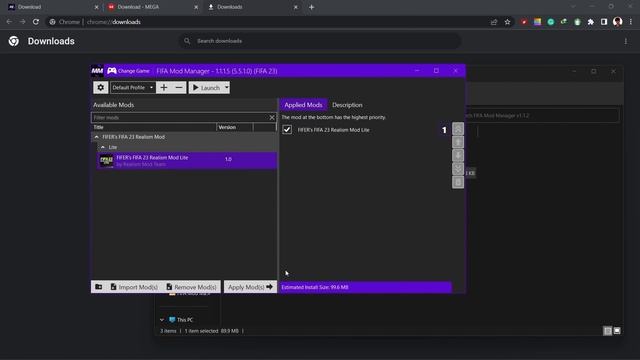Move applied mod up one position
The image size is (640, 360).
(x=458, y=142)
